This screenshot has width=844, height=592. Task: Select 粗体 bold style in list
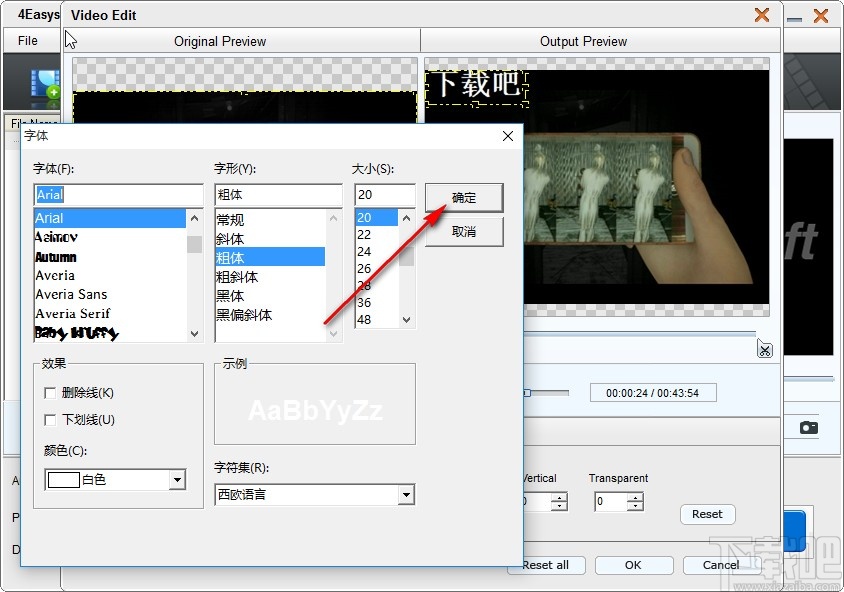click(270, 258)
